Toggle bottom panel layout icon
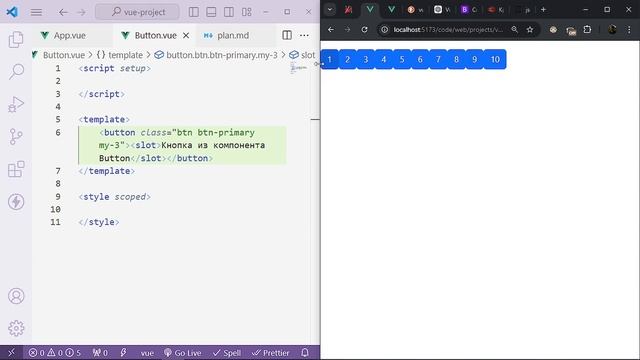This screenshot has width=640, height=360. click(x=211, y=12)
